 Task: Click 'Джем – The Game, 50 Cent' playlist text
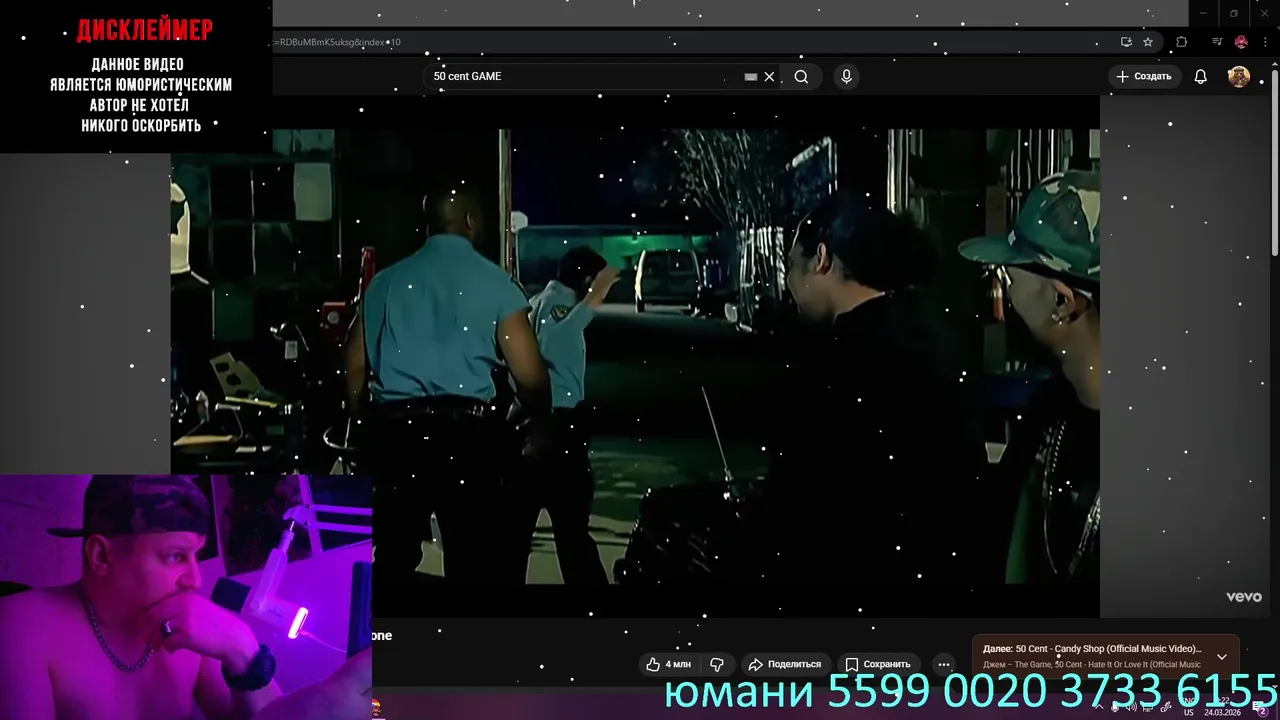(x=1092, y=665)
